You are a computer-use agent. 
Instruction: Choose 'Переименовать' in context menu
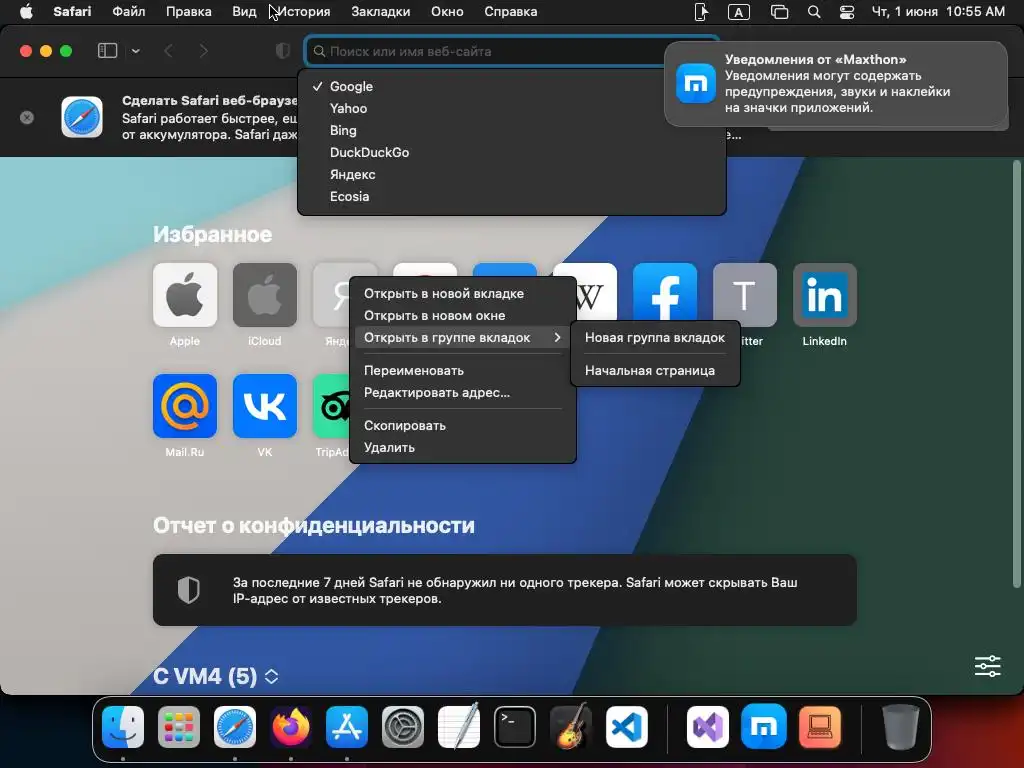[x=463, y=370]
